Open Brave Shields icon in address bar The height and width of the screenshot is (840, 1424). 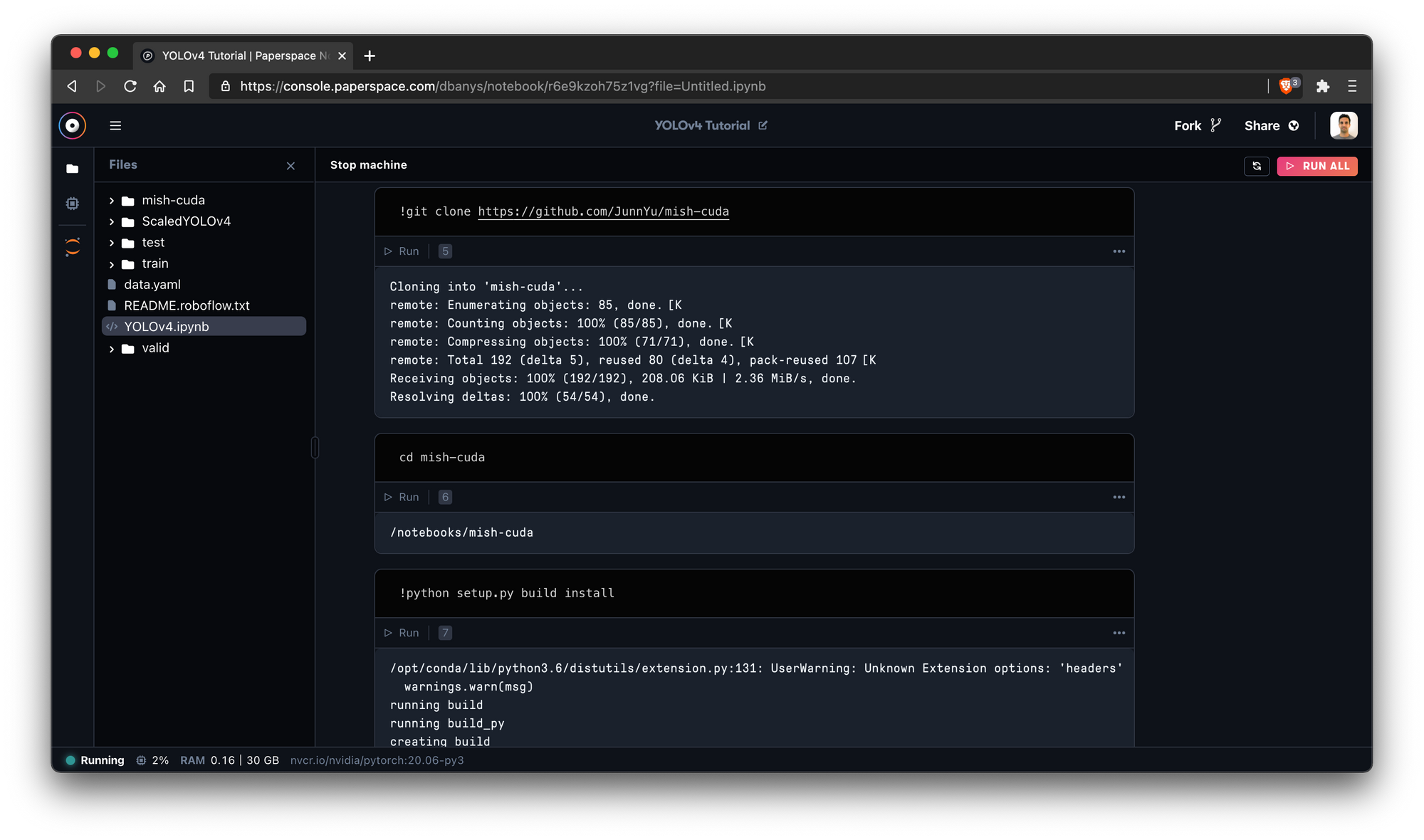[x=1286, y=86]
